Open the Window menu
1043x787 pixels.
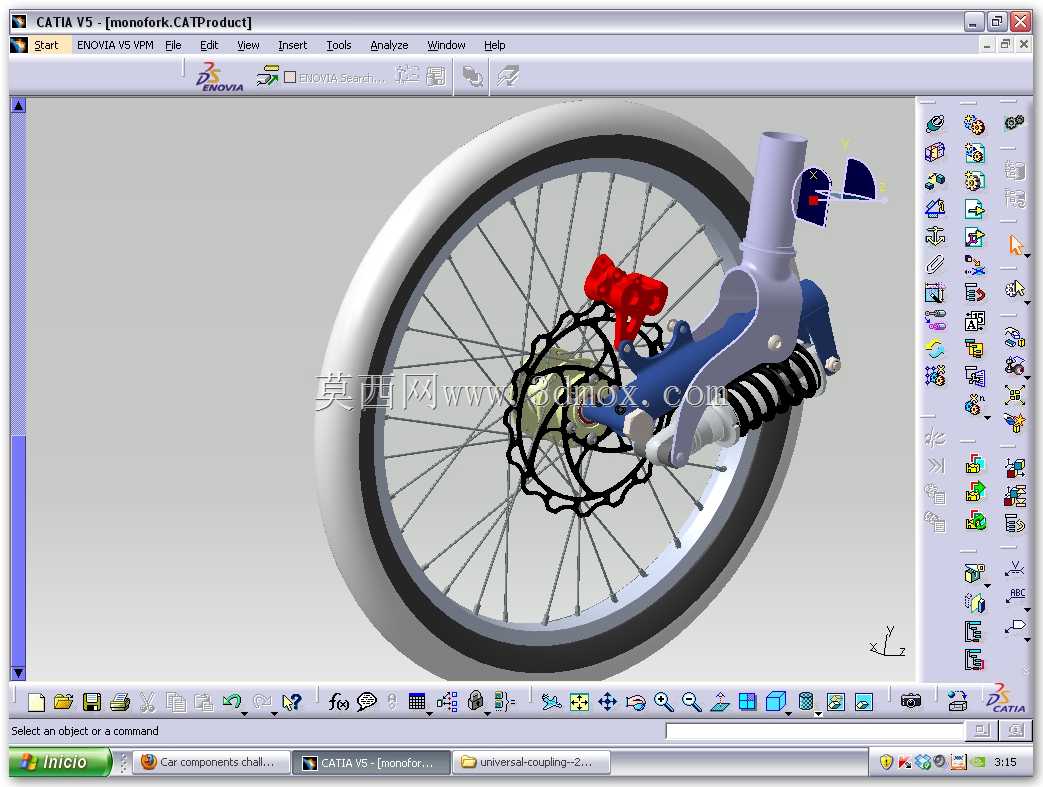[446, 45]
